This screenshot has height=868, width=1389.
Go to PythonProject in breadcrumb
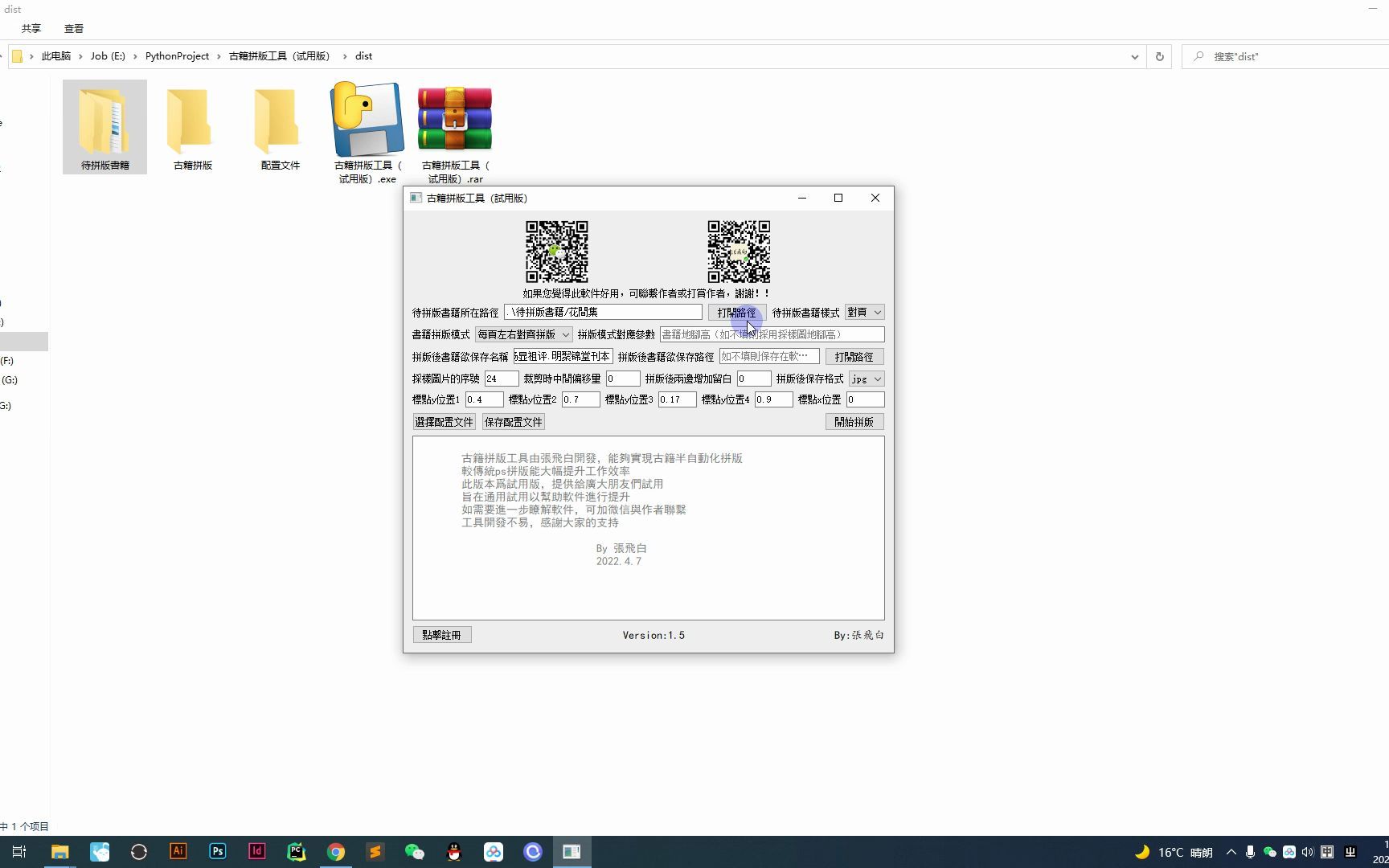coord(177,56)
